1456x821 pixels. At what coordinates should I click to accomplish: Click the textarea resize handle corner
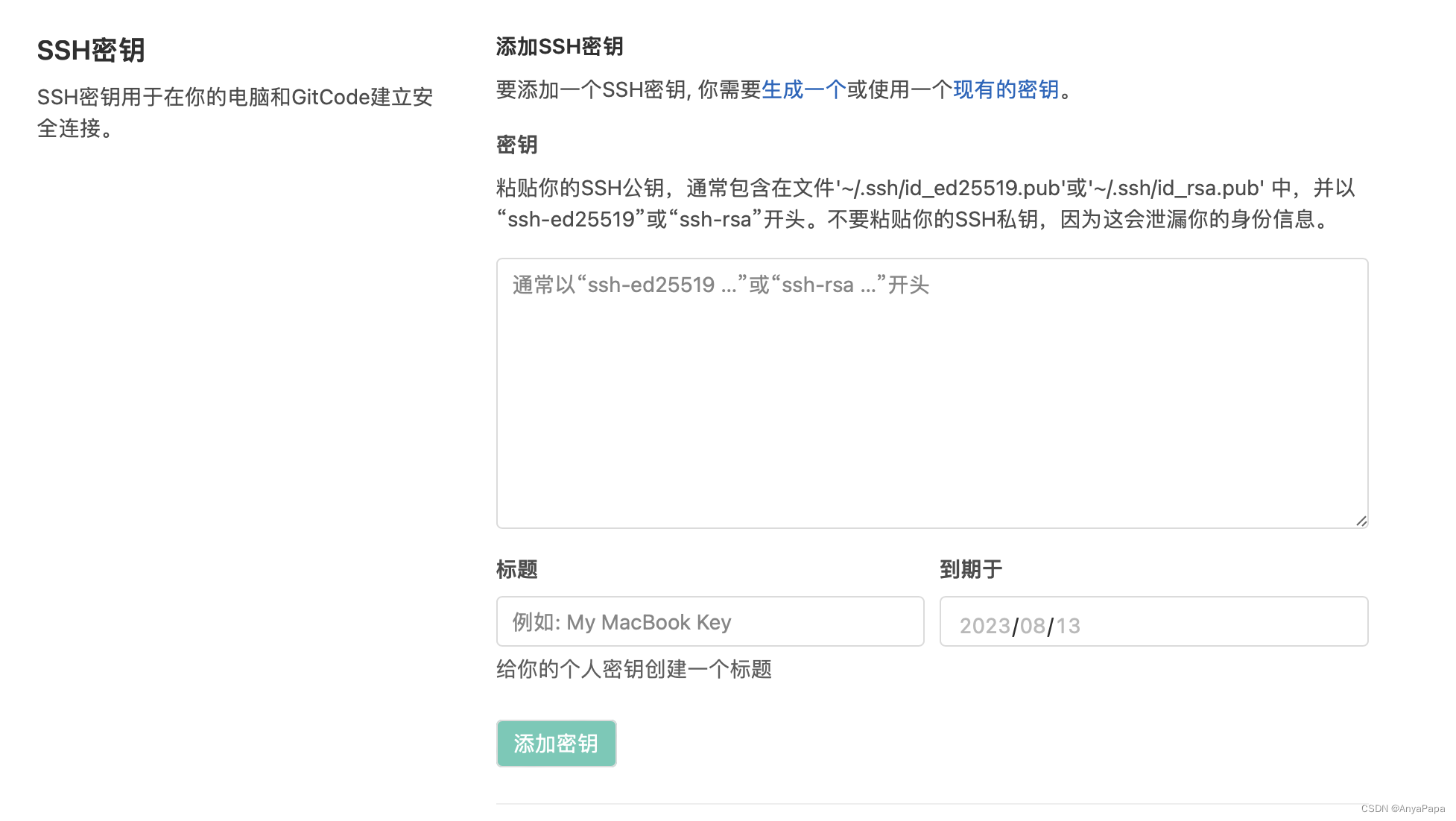(1361, 522)
